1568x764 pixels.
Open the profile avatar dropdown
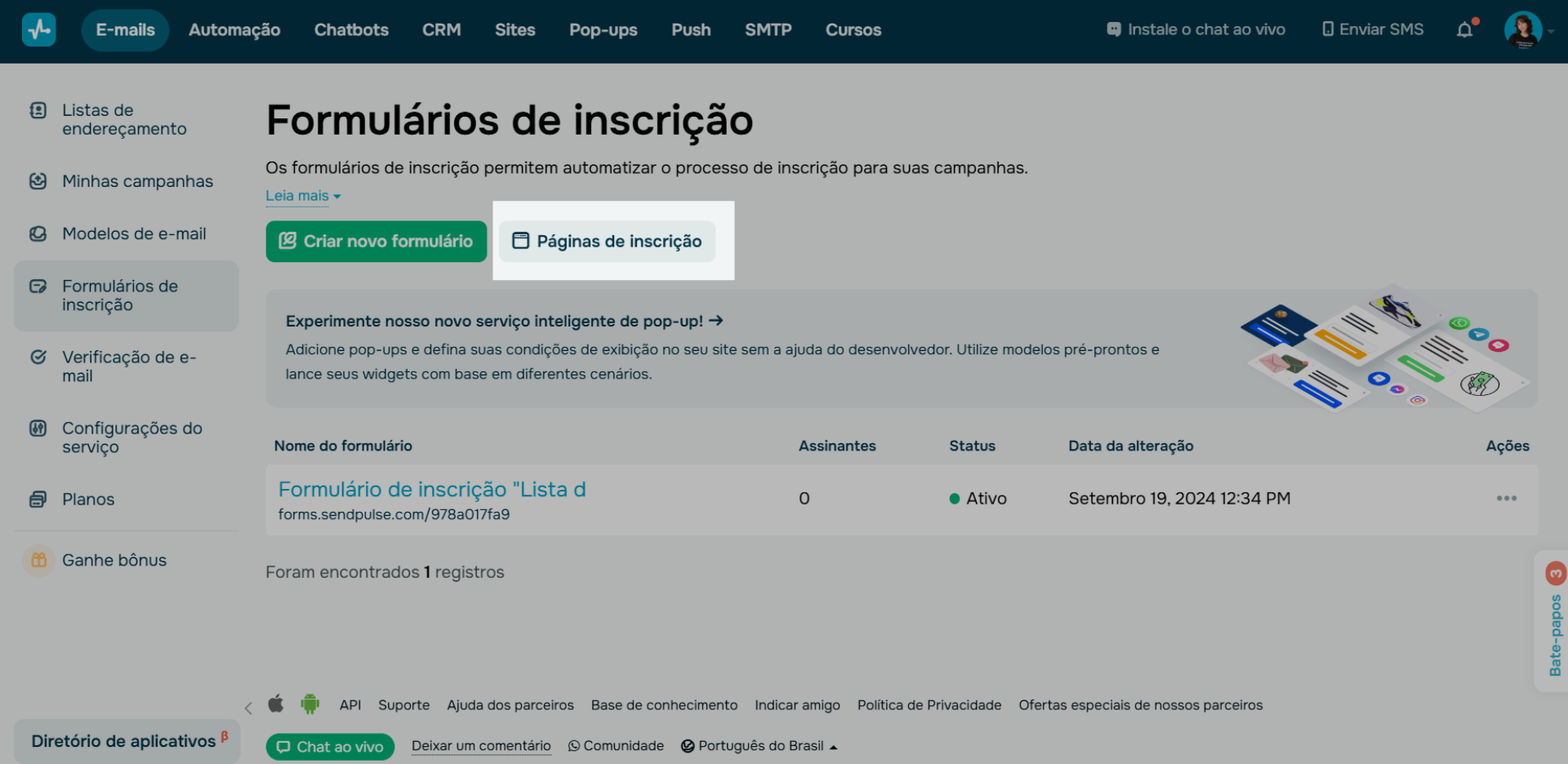coord(1522,29)
